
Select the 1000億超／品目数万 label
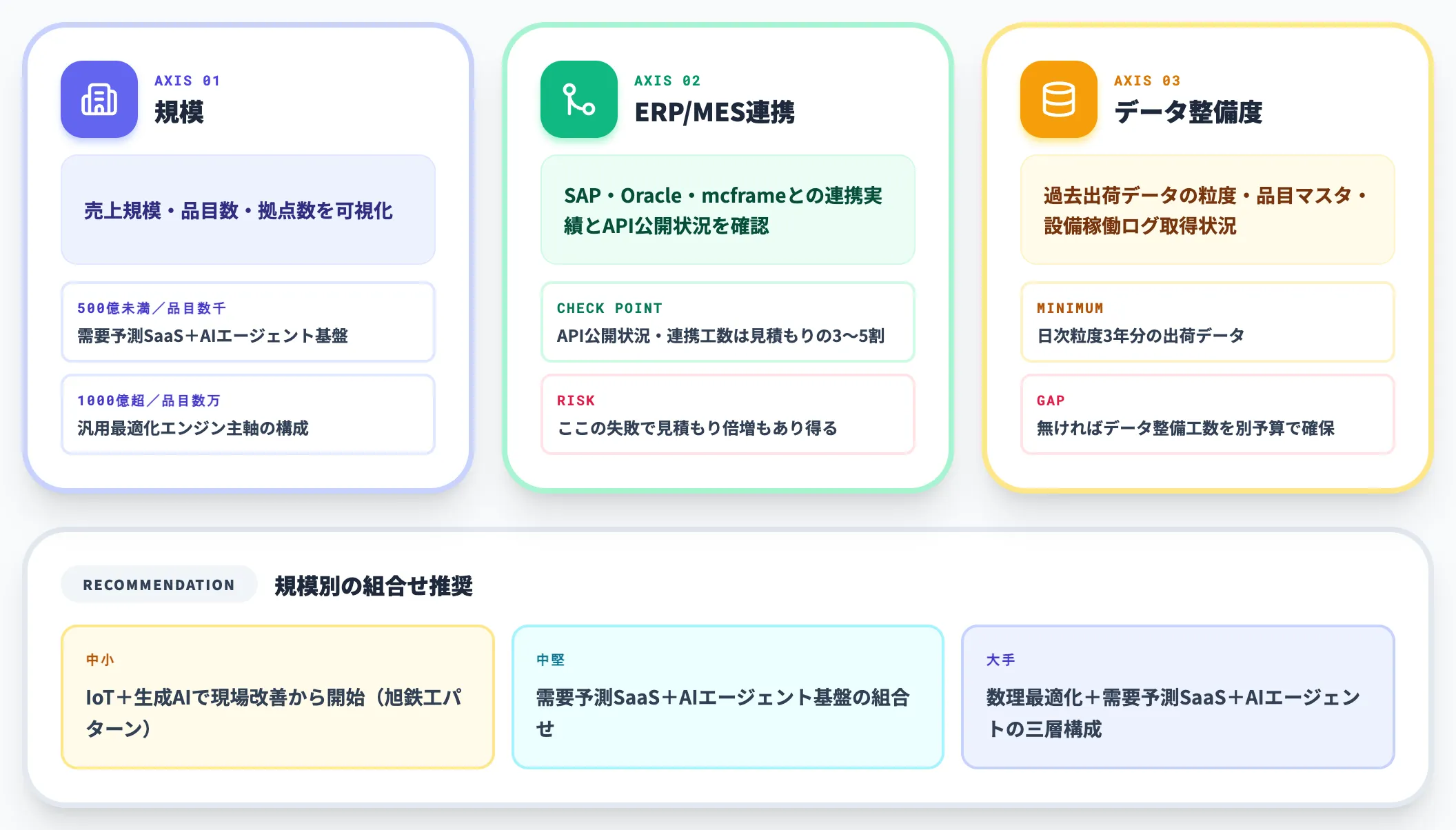(x=148, y=401)
